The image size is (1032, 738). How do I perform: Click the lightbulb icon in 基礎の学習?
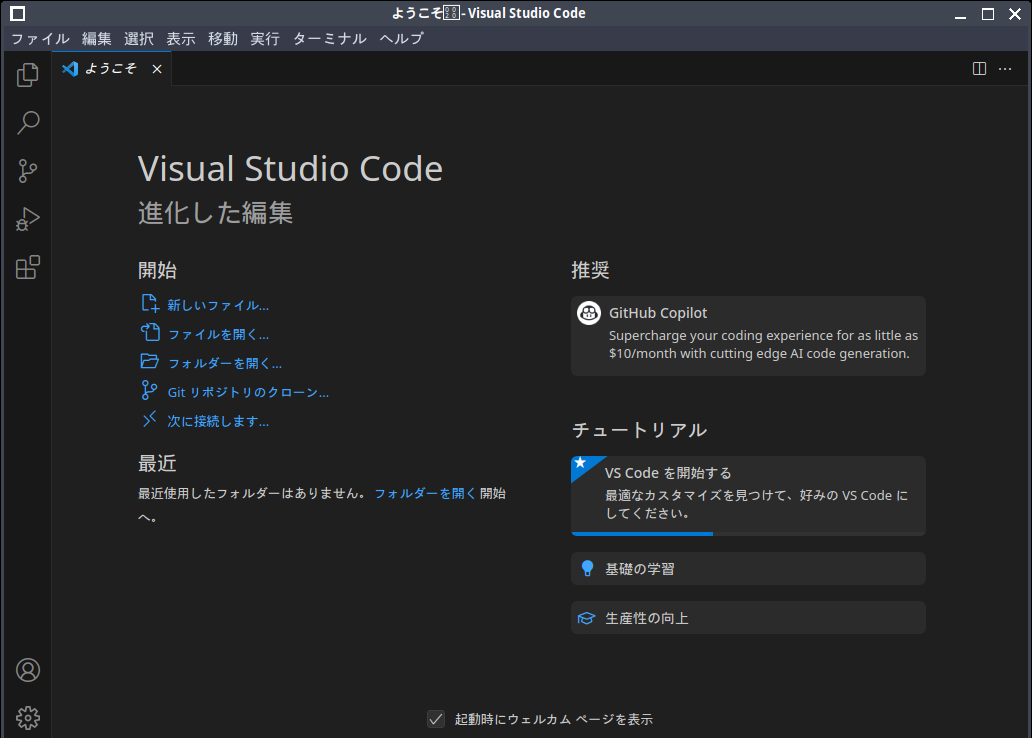588,569
